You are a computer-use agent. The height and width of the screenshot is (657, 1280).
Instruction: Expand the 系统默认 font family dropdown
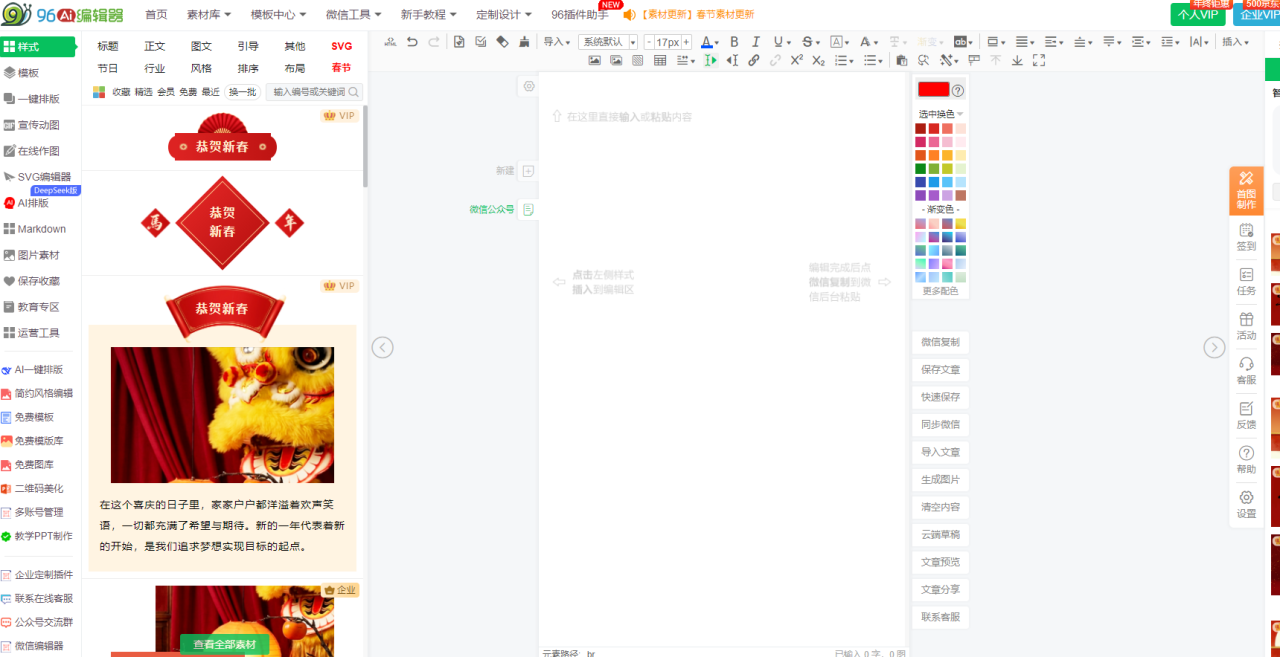pos(608,42)
